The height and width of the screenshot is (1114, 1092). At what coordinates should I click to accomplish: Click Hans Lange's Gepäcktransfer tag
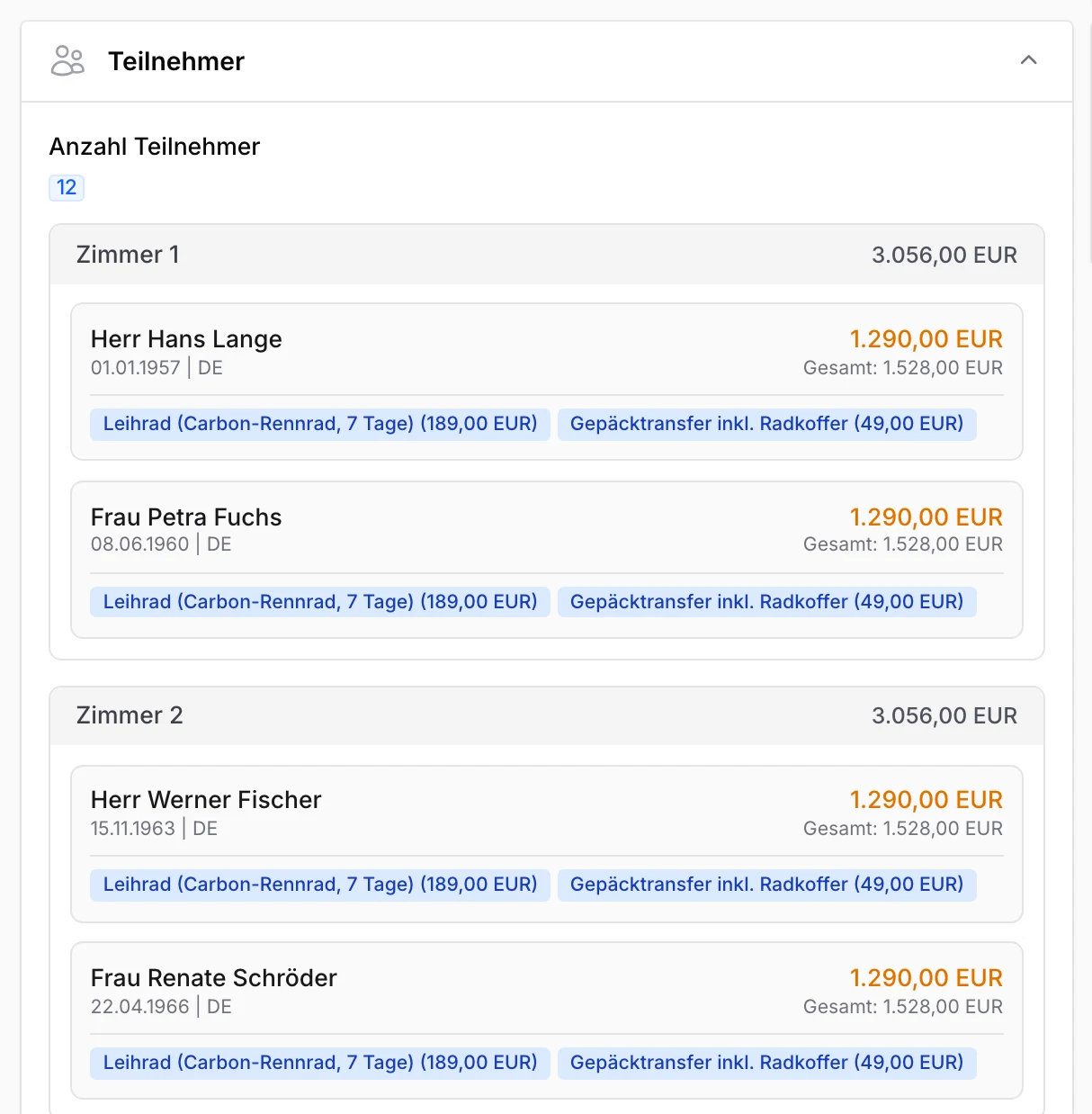point(766,424)
